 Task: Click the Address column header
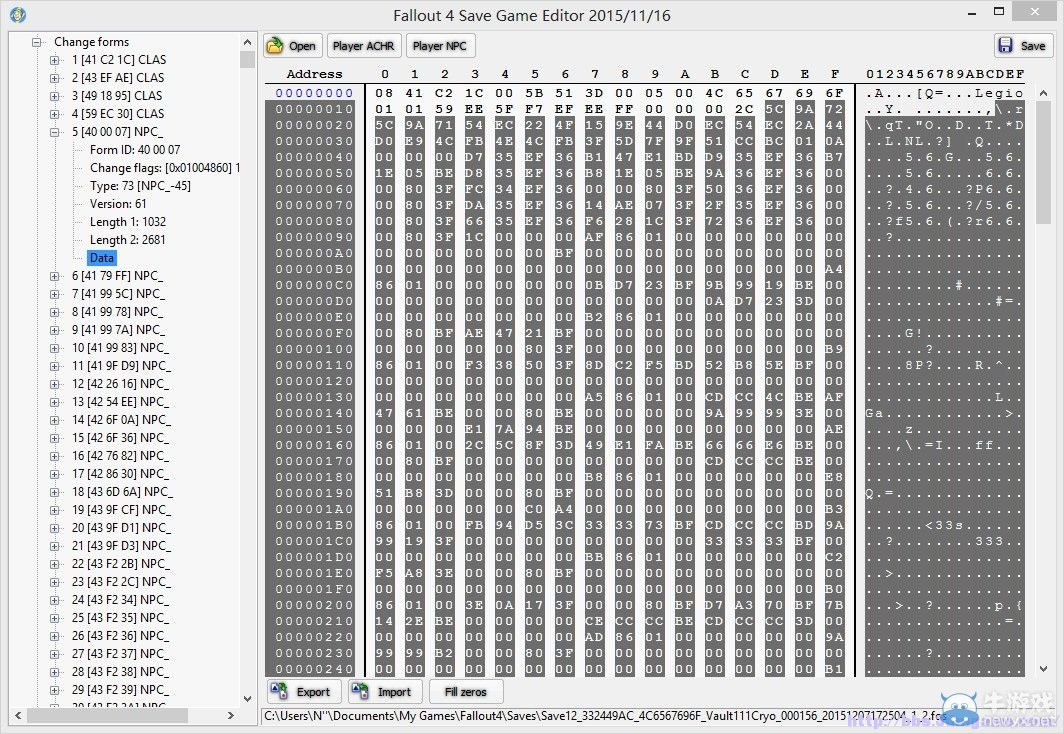[x=314, y=74]
